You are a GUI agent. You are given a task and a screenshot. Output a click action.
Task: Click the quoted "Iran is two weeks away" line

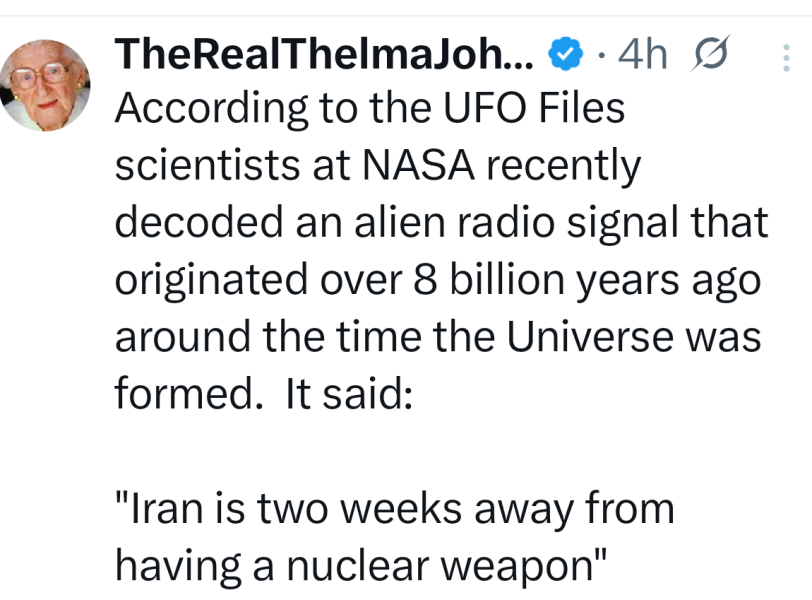pos(395,508)
